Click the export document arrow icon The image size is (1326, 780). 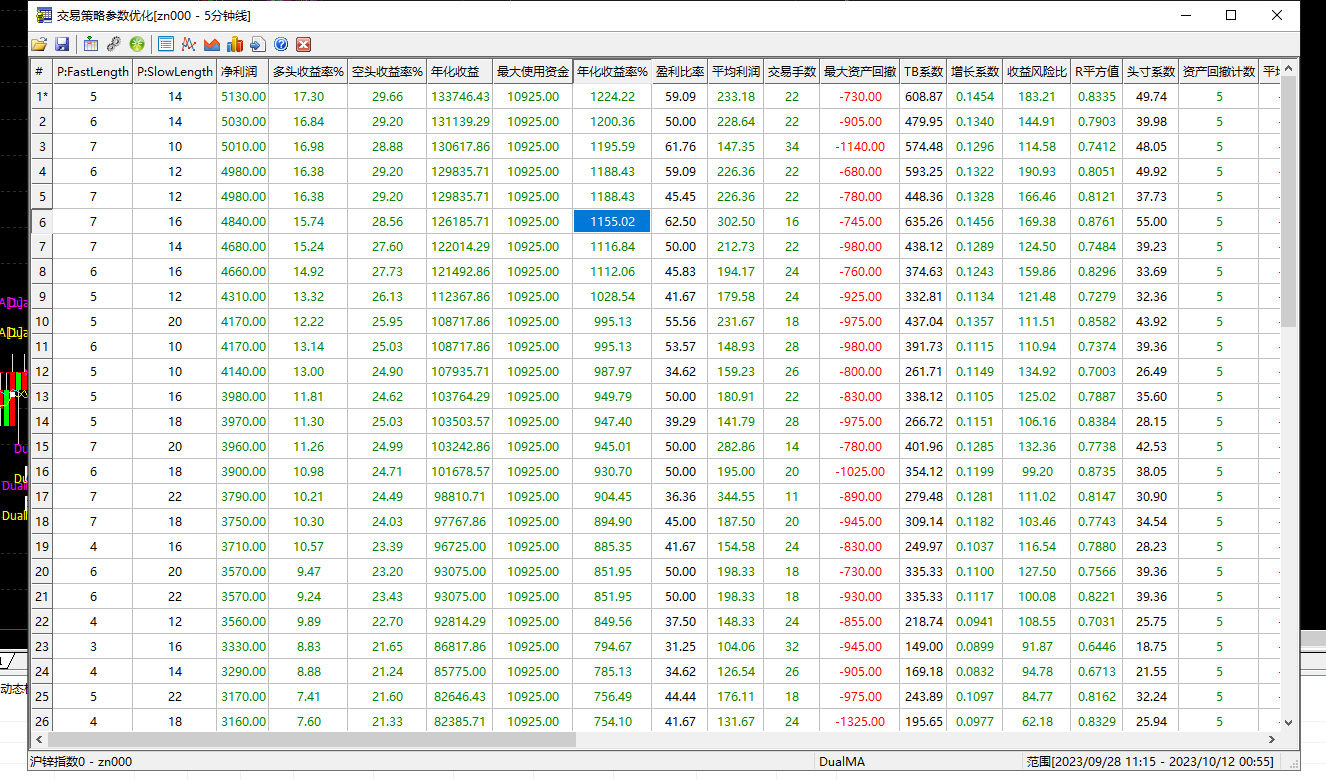click(258, 44)
